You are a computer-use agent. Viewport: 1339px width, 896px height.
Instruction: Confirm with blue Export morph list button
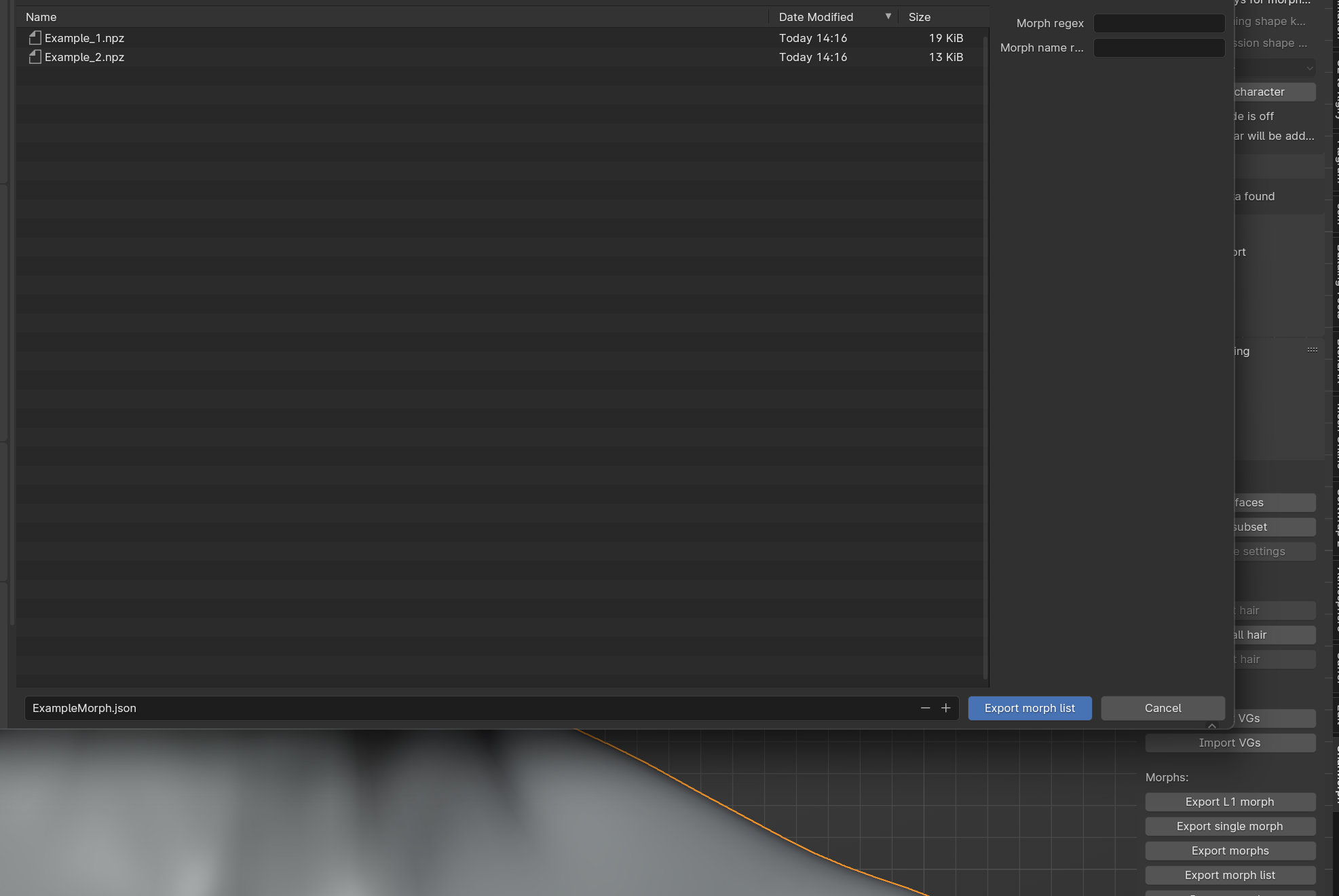[1030, 708]
